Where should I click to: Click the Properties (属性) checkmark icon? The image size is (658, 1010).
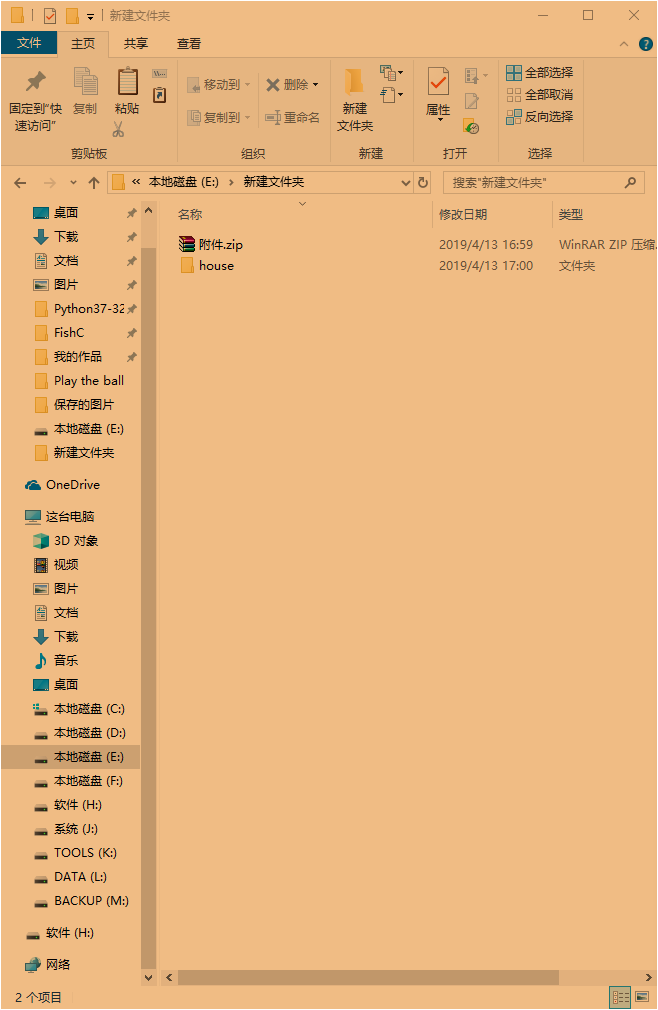point(438,82)
